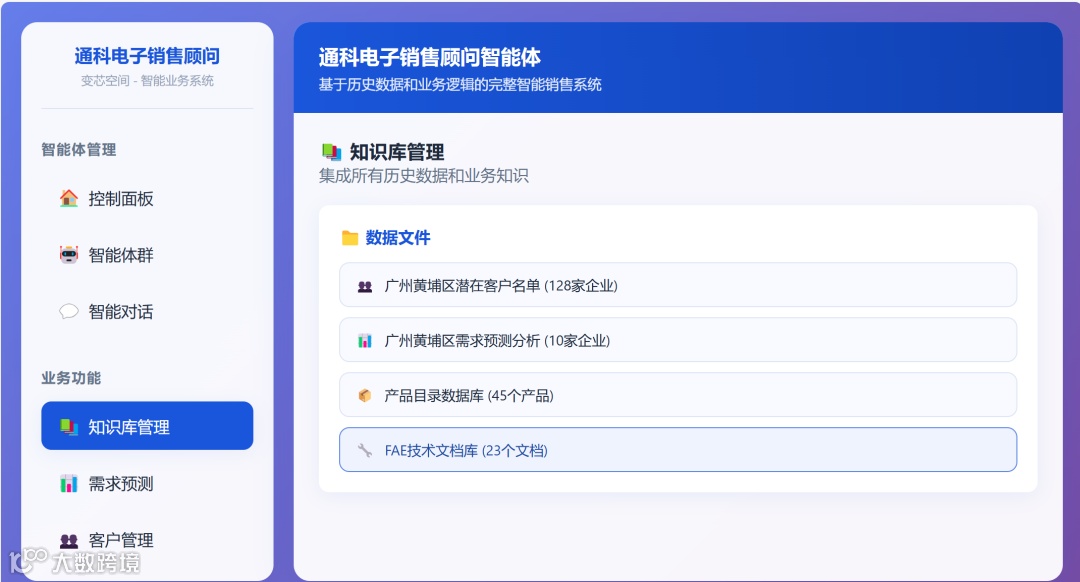Open 广州黄埔区潜在客户名单 (128家企业) file
The image size is (1080, 582).
coord(678,284)
